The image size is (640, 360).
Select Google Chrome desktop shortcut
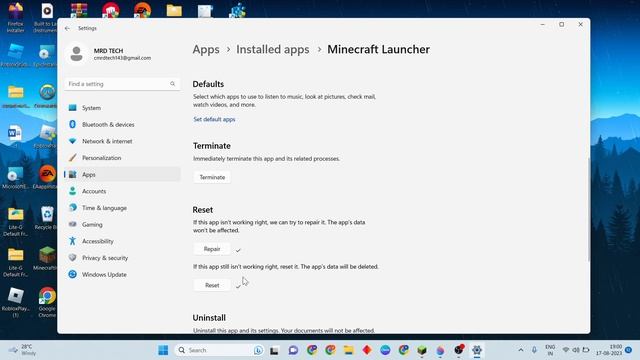[47, 302]
